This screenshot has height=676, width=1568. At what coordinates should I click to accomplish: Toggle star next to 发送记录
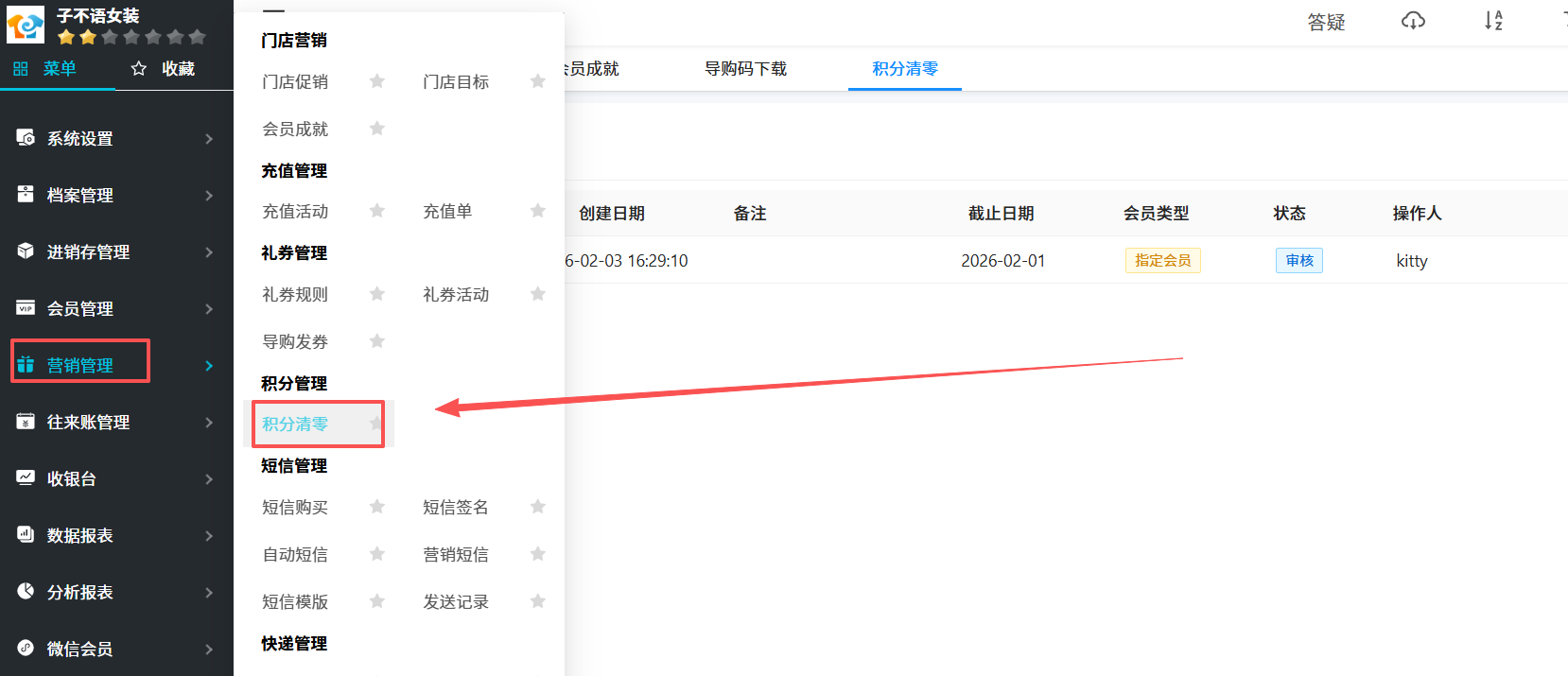538,601
